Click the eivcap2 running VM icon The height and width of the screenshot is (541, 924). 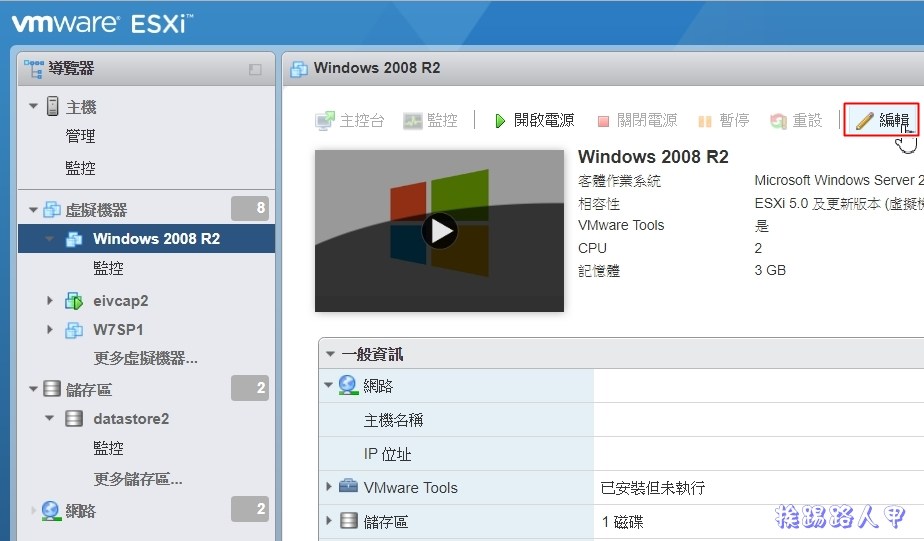[x=74, y=301]
